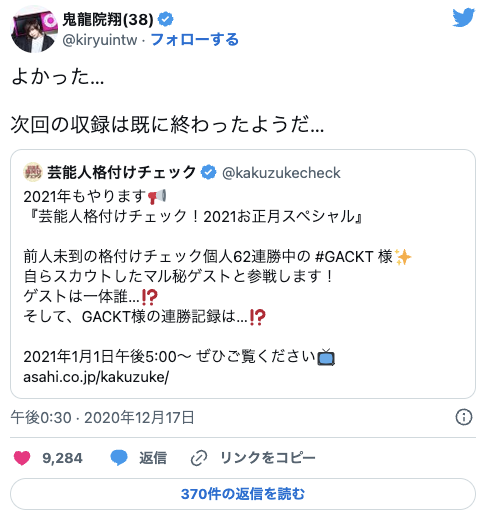
Task: Click the chain link copy icon
Action: 199,458
